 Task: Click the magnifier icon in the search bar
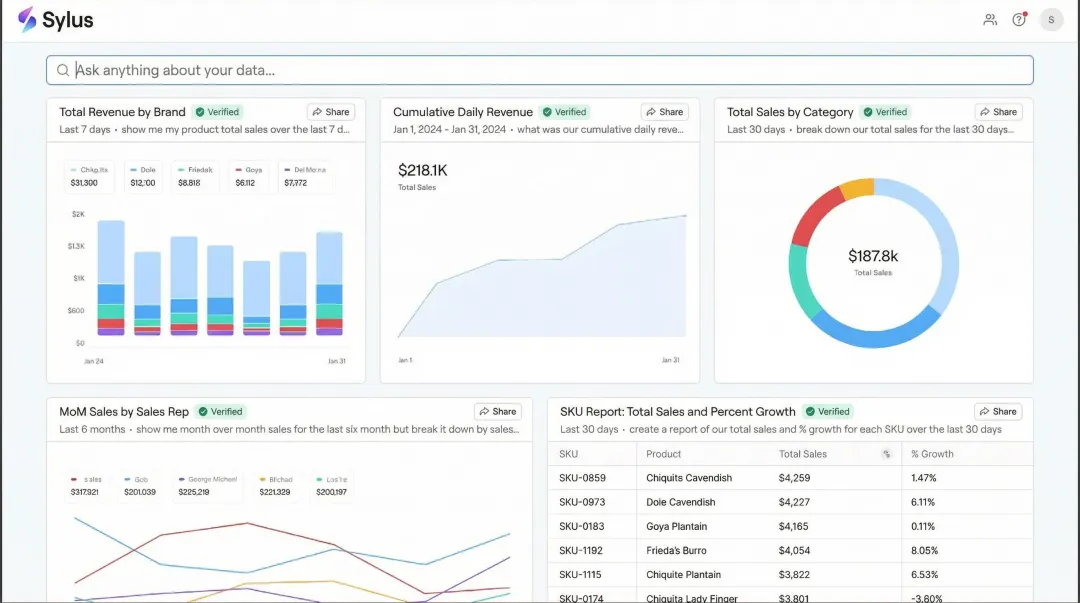click(63, 69)
